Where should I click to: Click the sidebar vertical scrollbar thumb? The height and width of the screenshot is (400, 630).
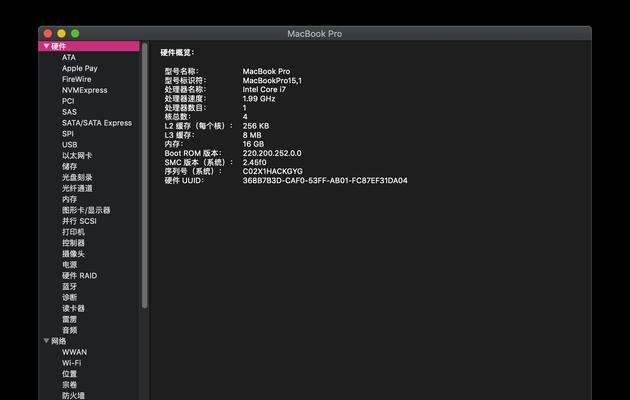(x=145, y=176)
